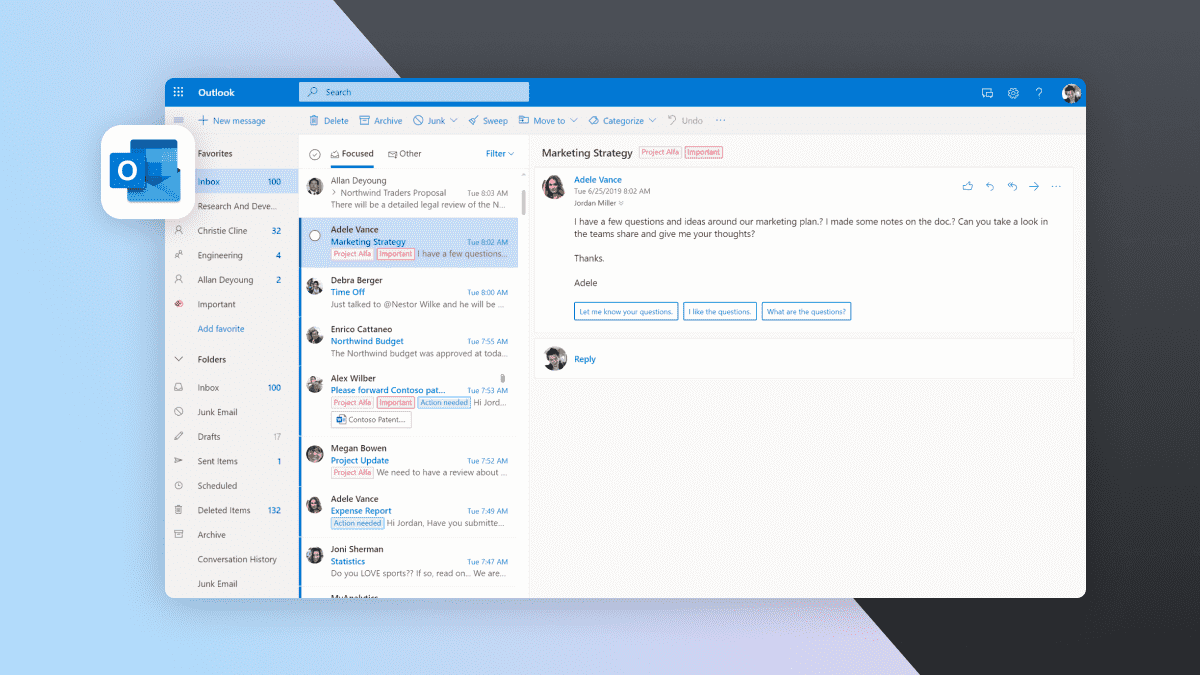The image size is (1200, 675).
Task: Run Sweep on the inbox
Action: point(488,120)
